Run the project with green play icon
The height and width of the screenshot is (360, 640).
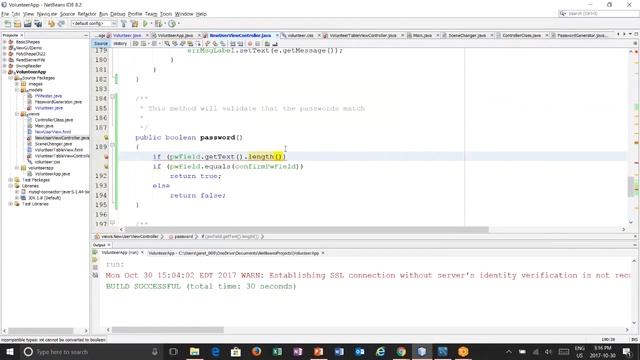click(145, 24)
